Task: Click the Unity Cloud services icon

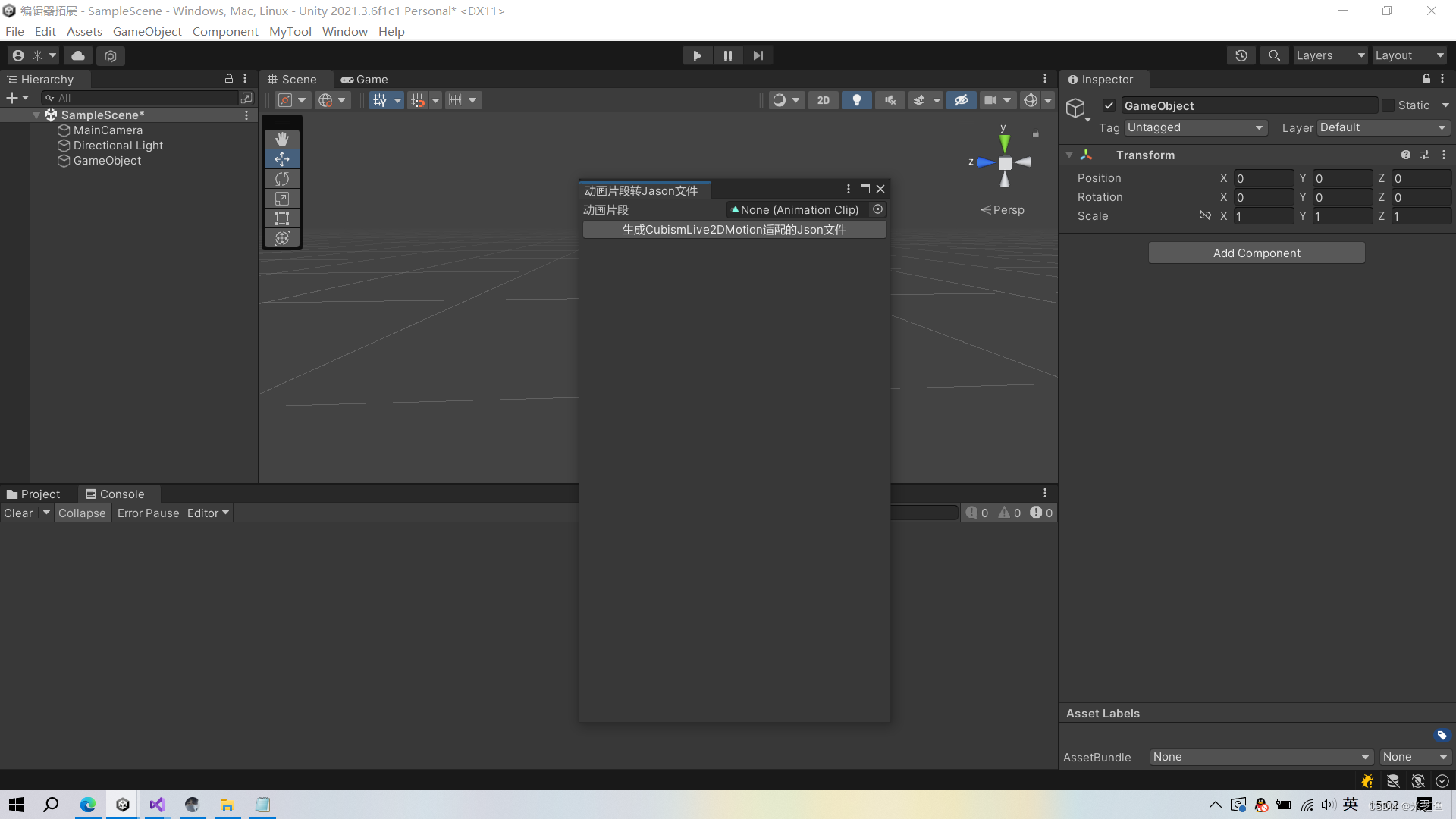Action: pos(77,55)
